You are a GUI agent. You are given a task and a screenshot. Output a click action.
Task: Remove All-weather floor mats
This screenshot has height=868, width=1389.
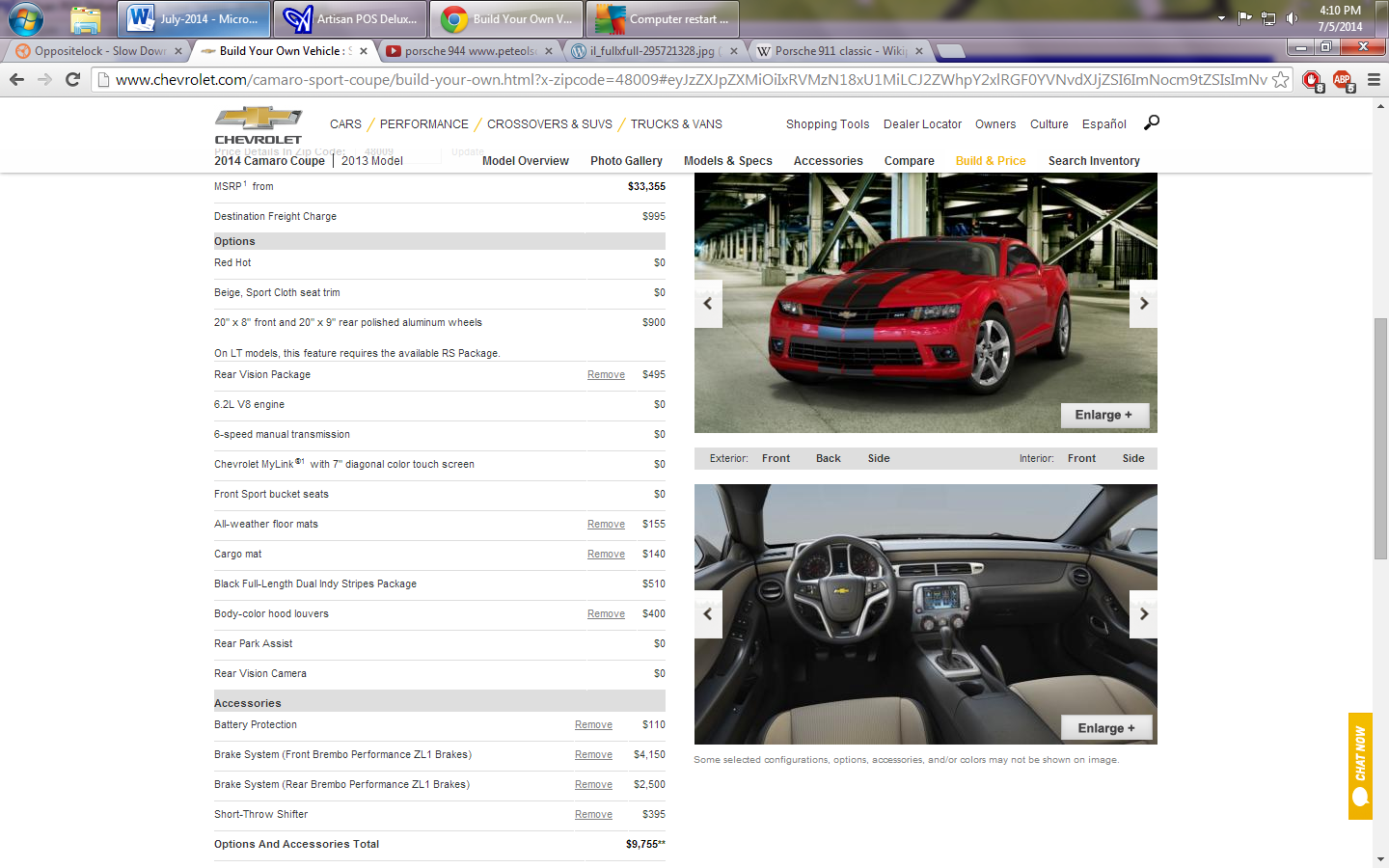(606, 525)
